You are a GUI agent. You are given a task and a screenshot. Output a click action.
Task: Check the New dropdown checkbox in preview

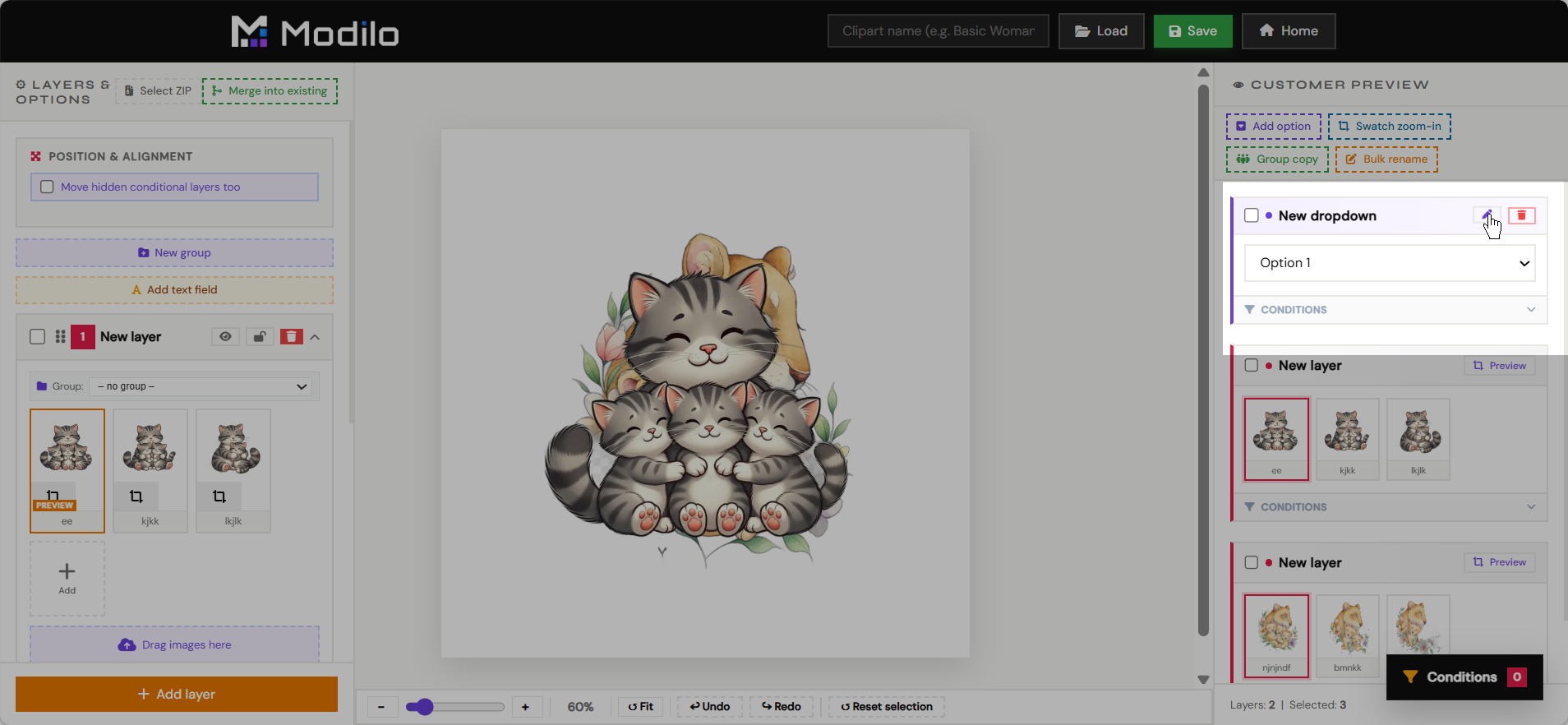1252,215
